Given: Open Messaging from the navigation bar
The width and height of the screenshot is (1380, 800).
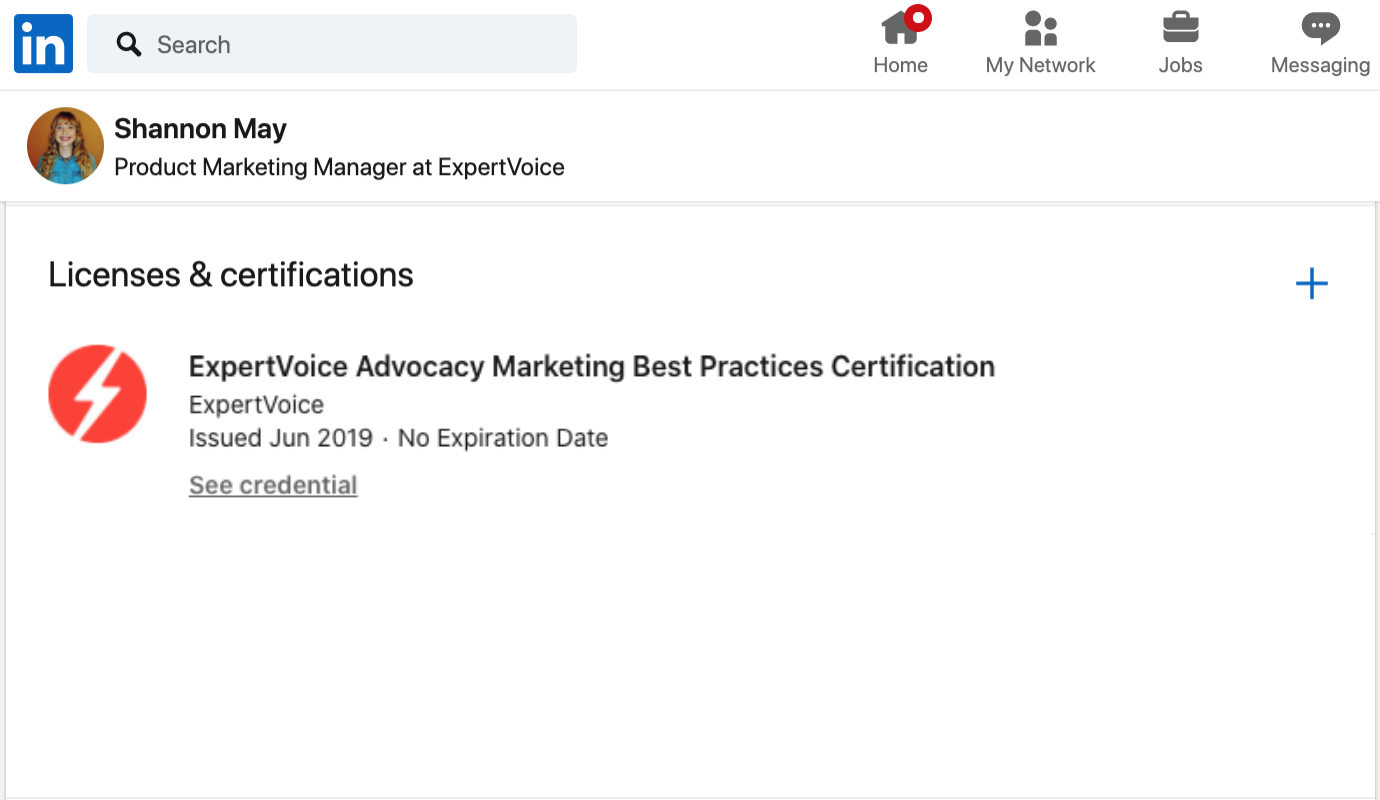Looking at the screenshot, I should pyautogui.click(x=1320, y=42).
